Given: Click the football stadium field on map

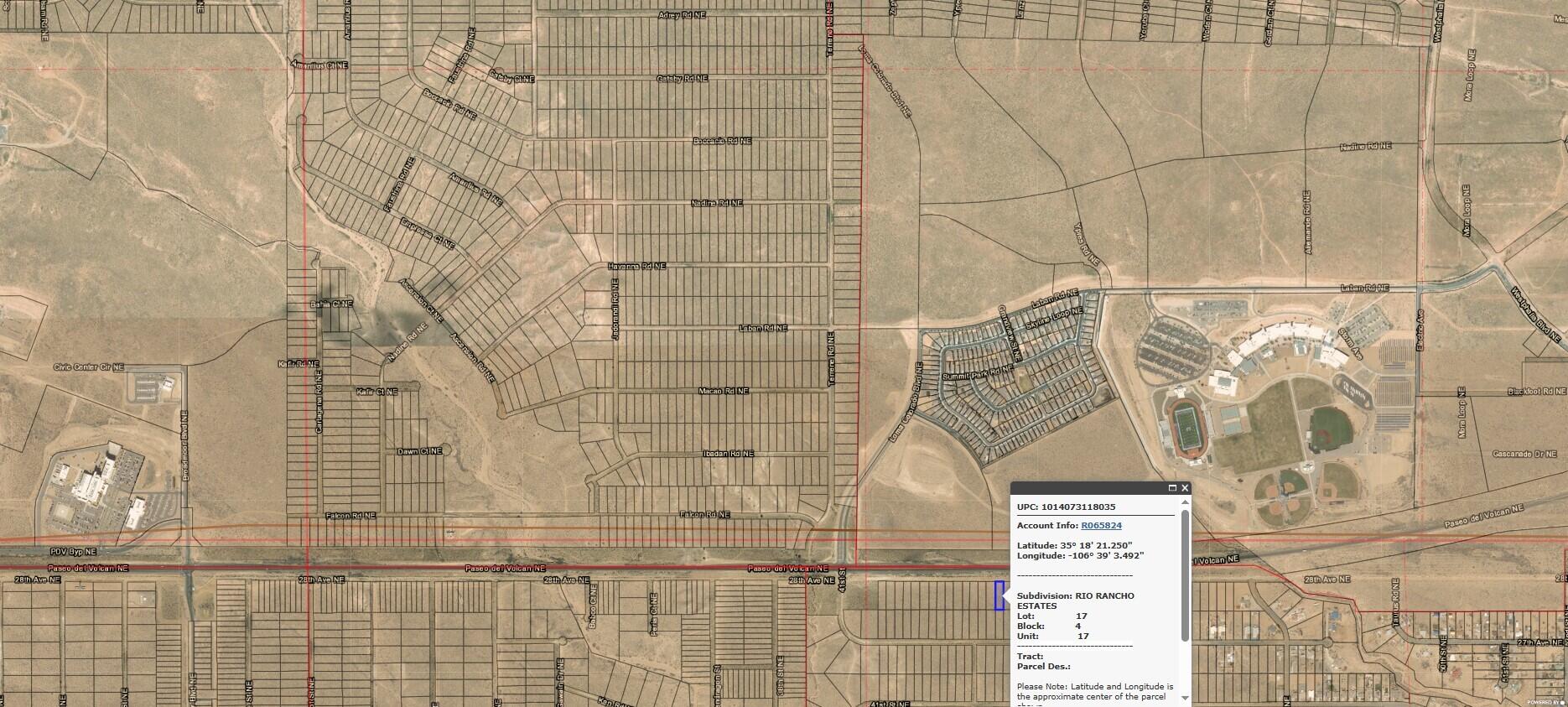Looking at the screenshot, I should (x=1187, y=427).
